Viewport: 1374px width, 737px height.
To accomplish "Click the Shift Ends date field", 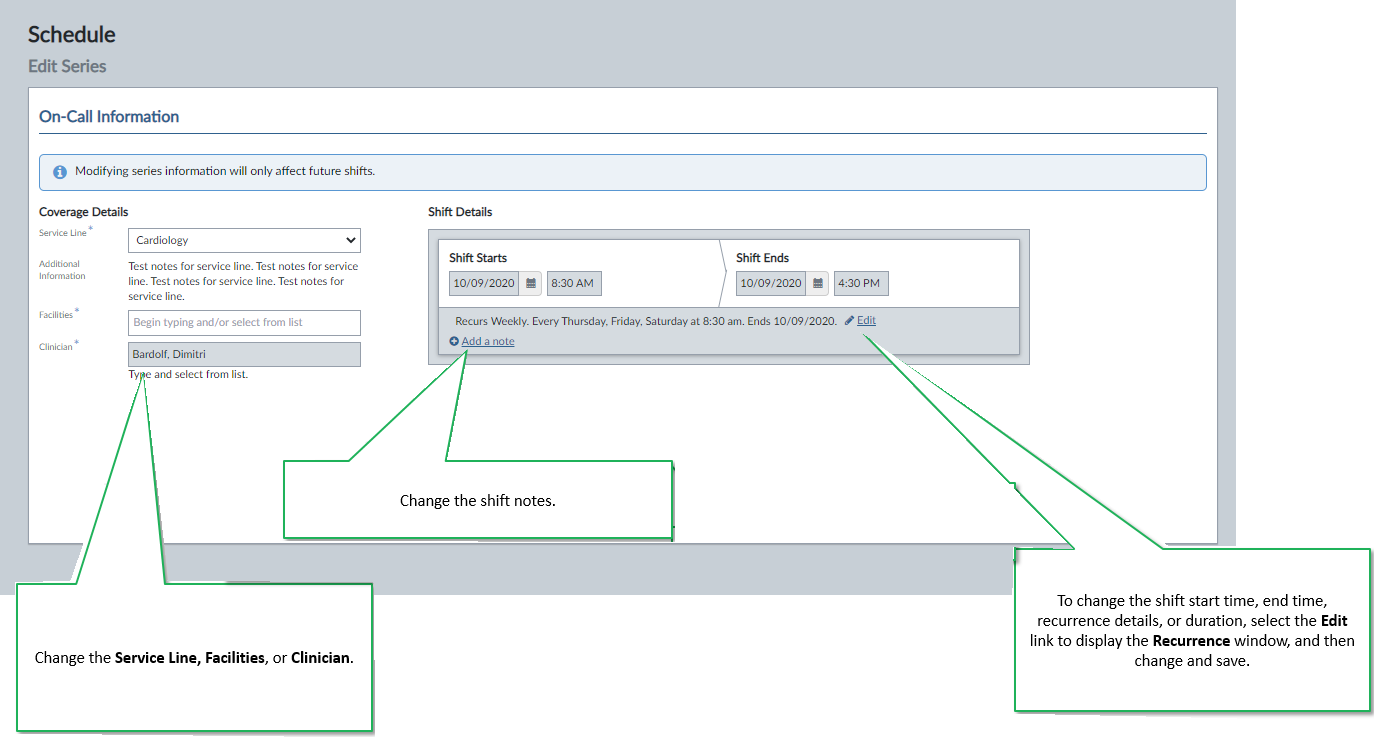I will pyautogui.click(x=771, y=283).
